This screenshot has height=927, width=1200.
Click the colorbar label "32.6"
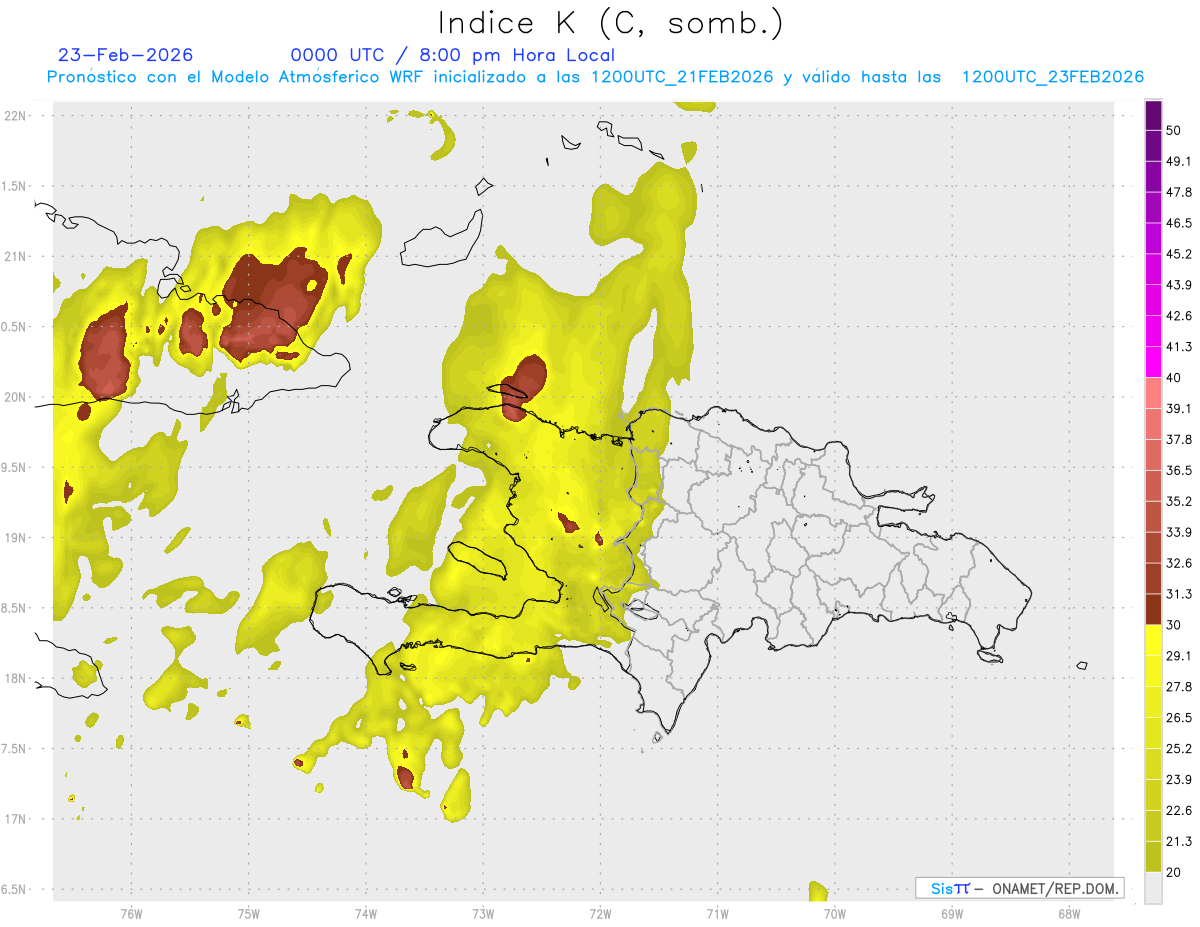point(1179,563)
